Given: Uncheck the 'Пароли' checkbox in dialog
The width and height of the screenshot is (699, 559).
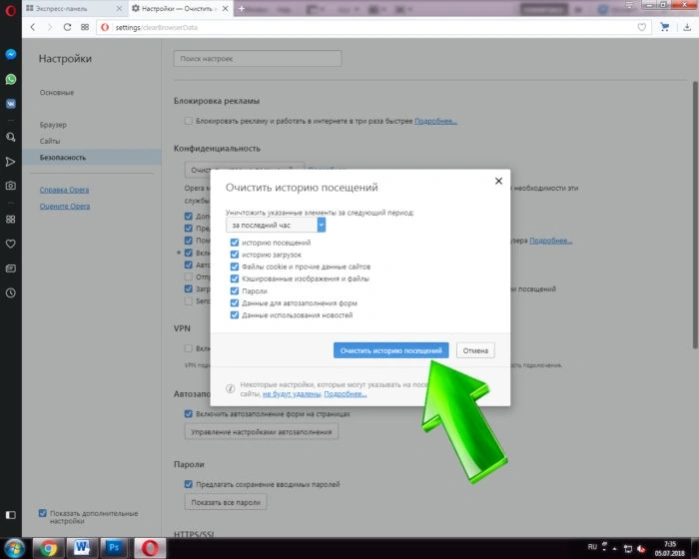Looking at the screenshot, I should pos(234,291).
